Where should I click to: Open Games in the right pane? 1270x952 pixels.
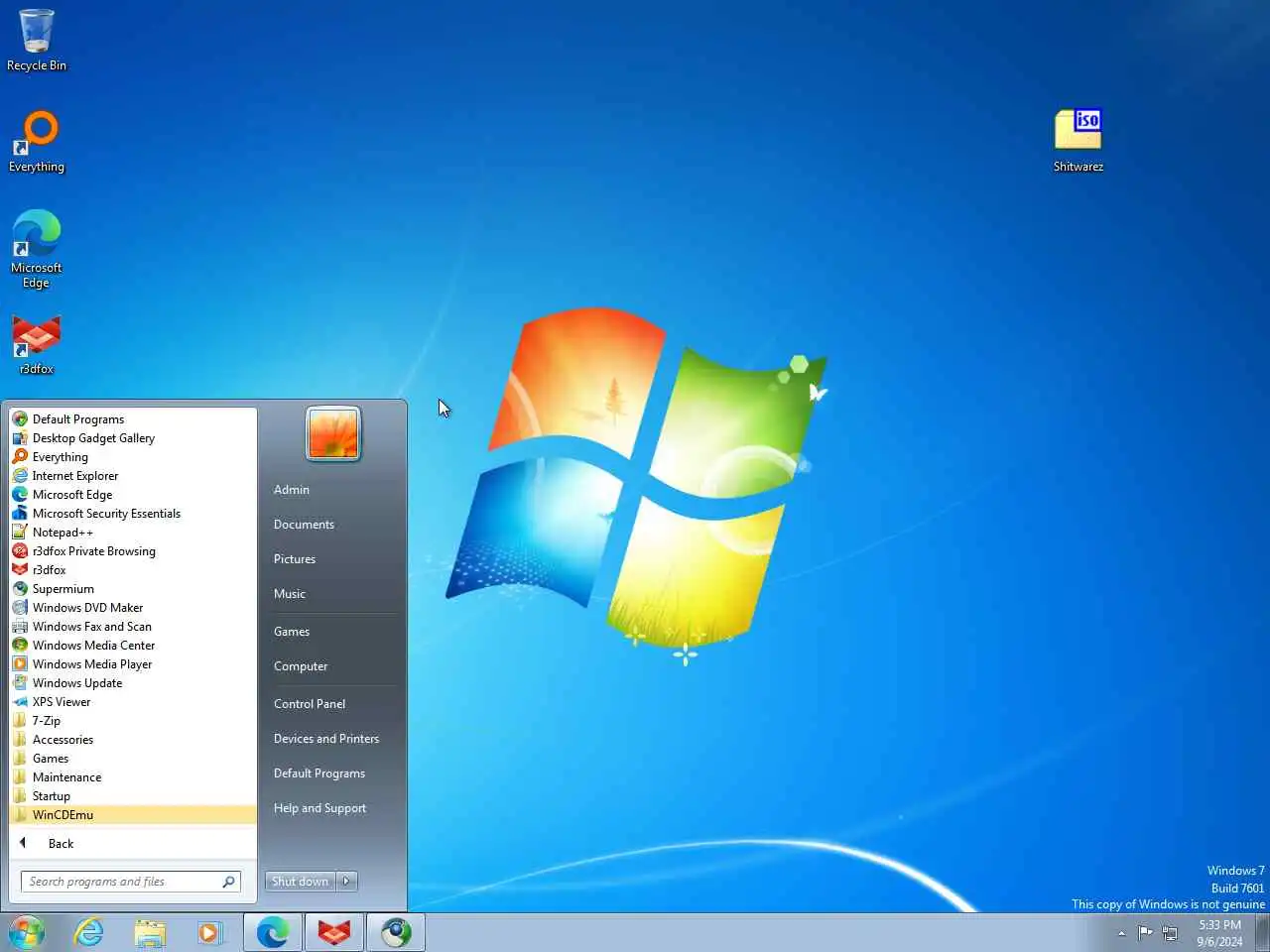(333, 632)
